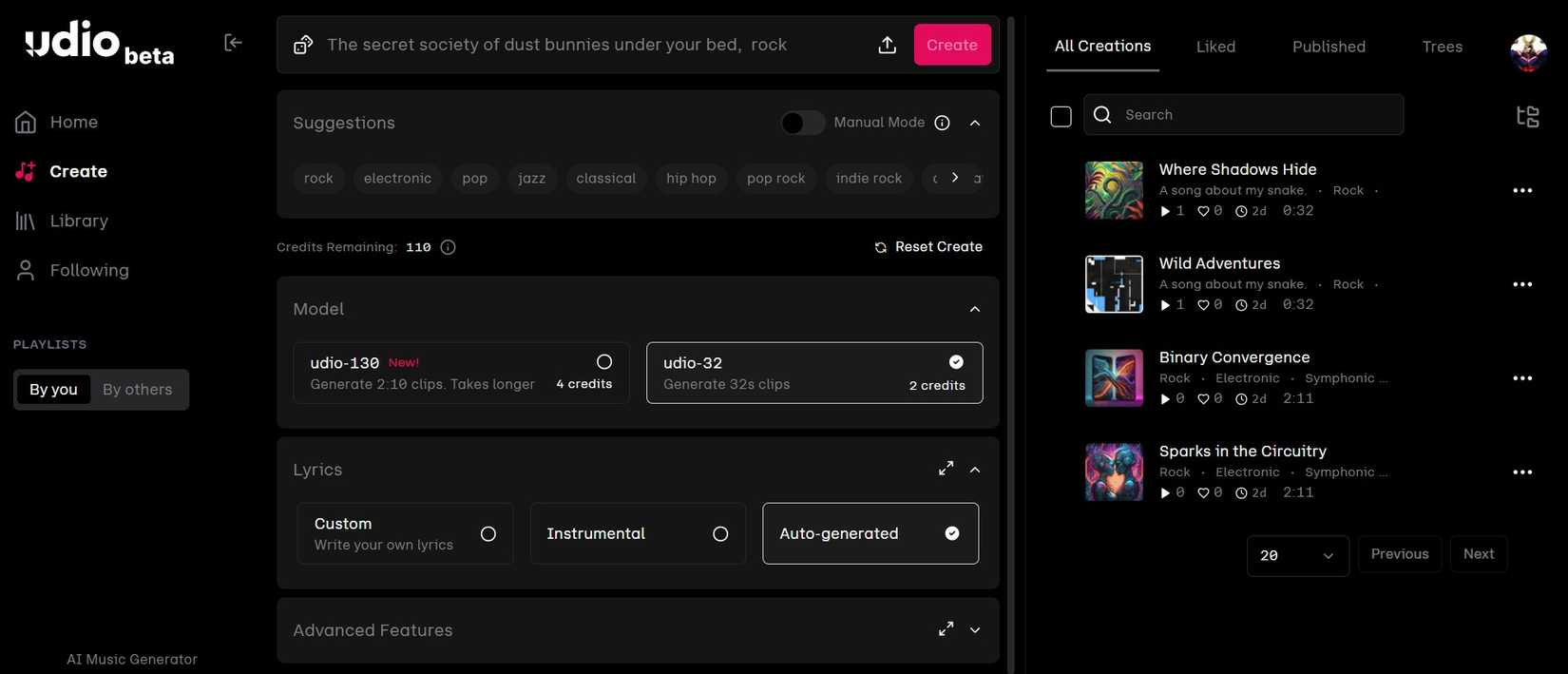The image size is (1568, 674).
Task: Click the Search creations field
Action: (x=1243, y=115)
